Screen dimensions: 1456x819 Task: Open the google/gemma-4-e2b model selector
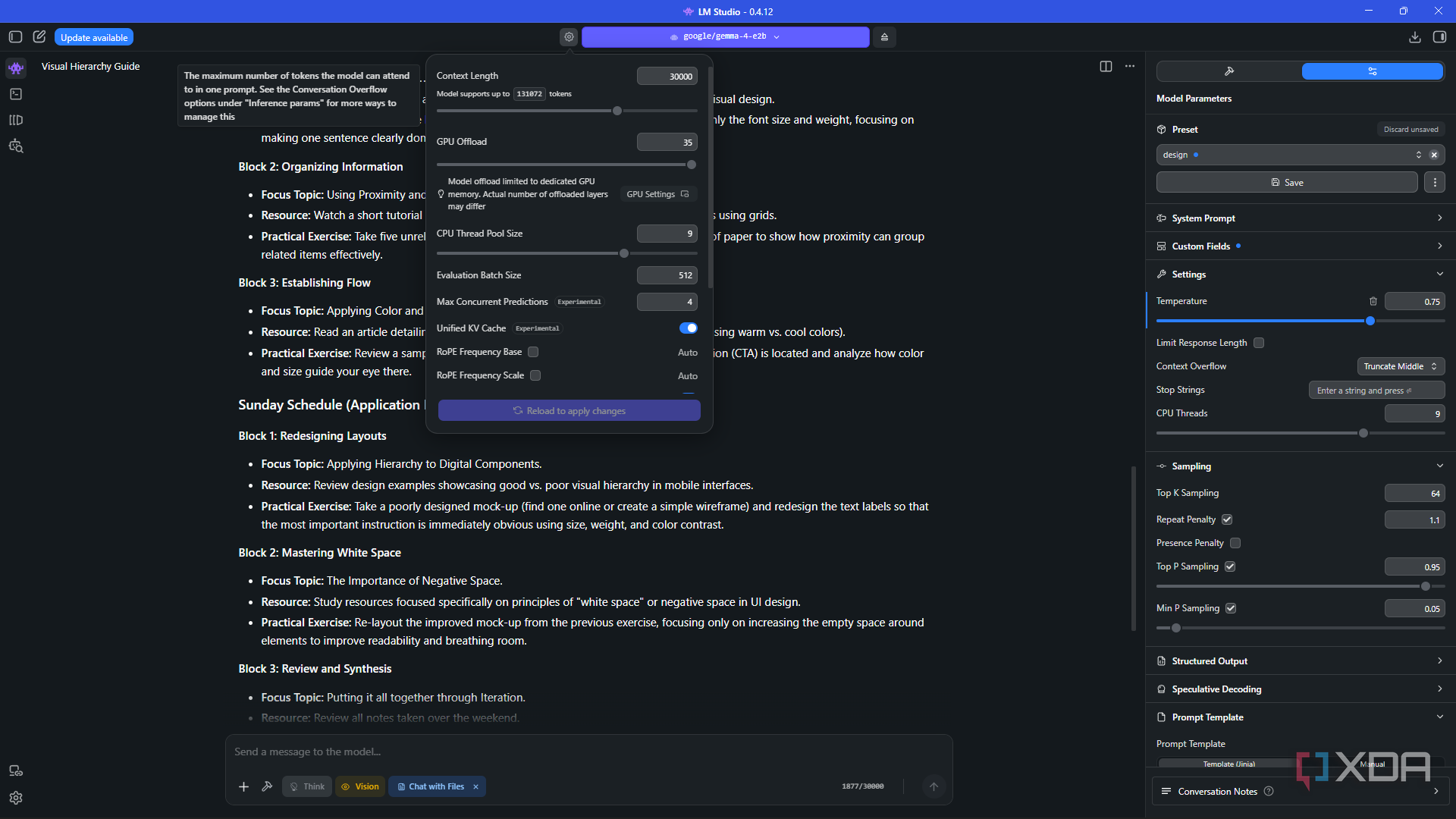tap(726, 37)
